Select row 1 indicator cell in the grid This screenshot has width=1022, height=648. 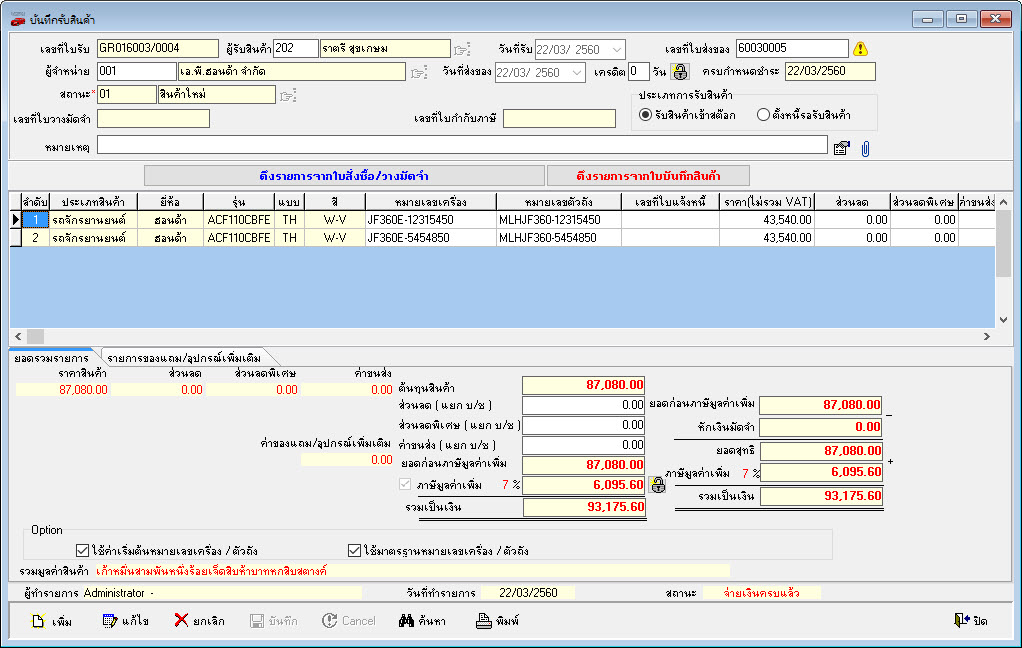16,220
